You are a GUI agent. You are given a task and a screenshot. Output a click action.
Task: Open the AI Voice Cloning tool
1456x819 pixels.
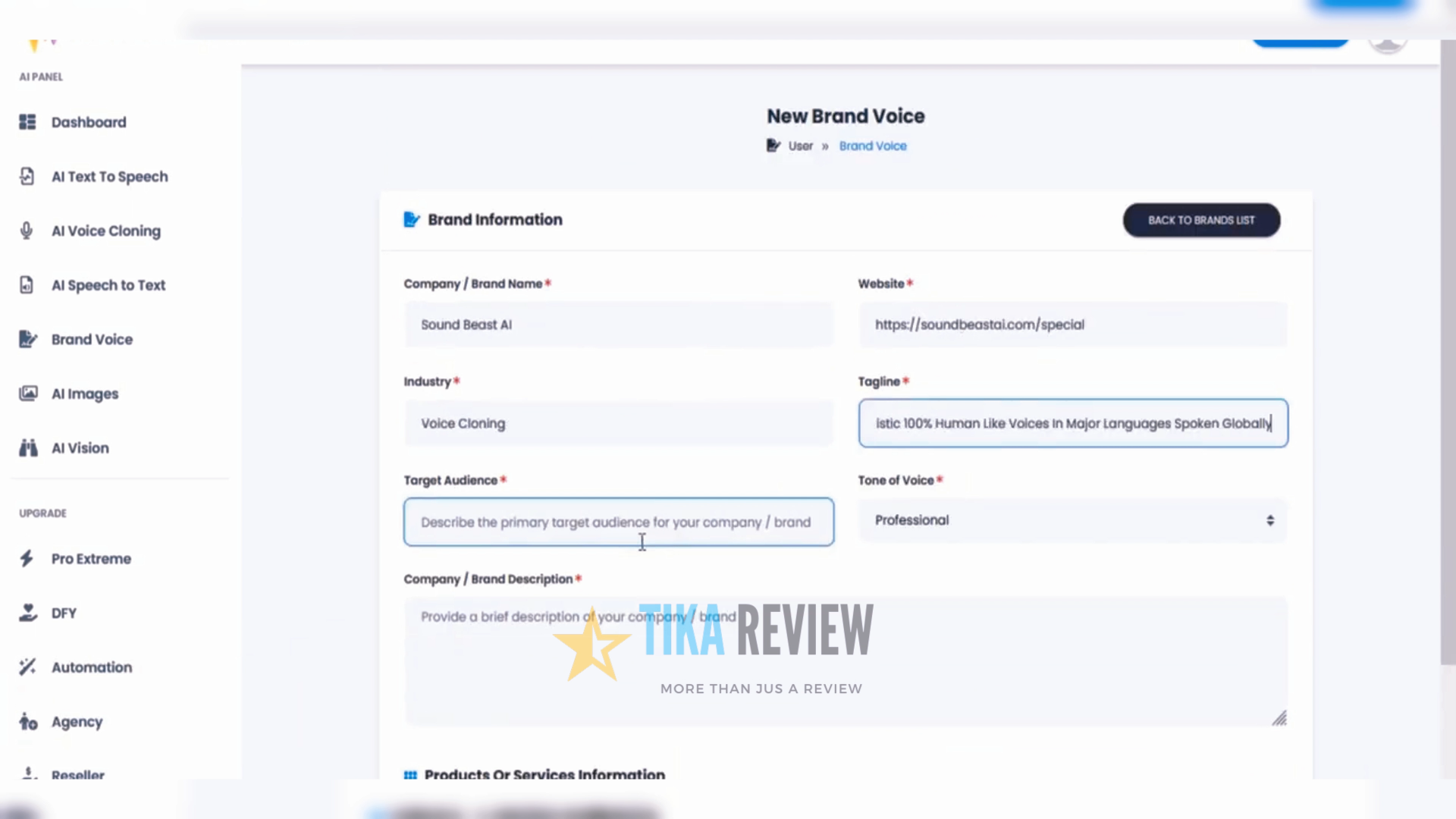point(106,231)
